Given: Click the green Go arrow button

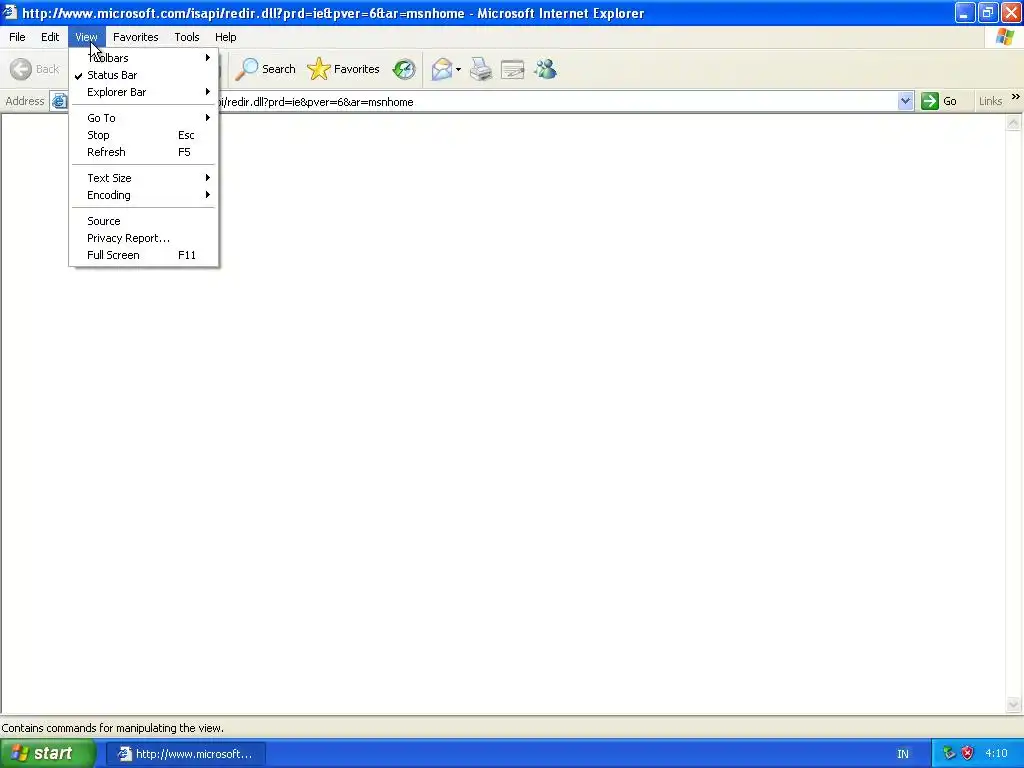Looking at the screenshot, I should pyautogui.click(x=940, y=101).
